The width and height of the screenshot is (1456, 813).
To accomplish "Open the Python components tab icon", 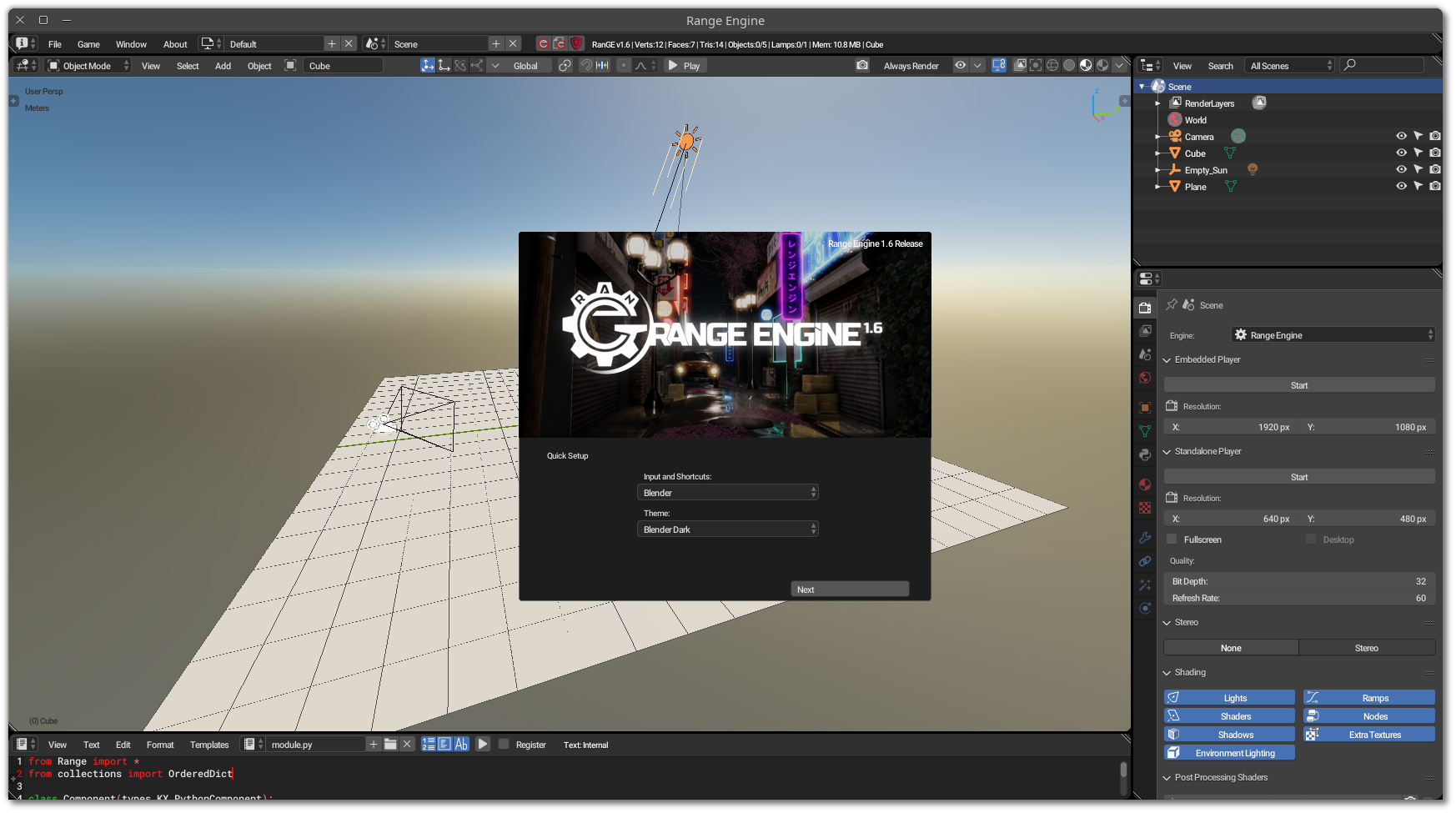I will [1145, 454].
